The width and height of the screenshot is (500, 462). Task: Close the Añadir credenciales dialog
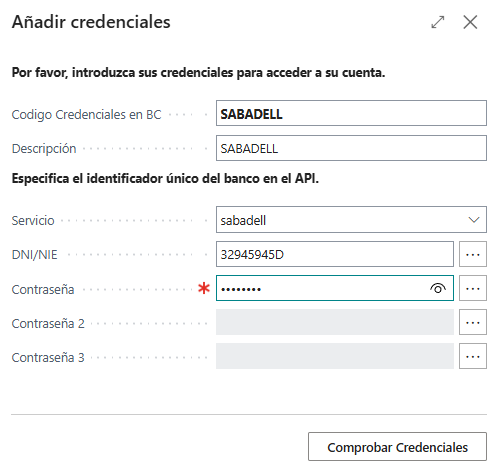click(x=470, y=22)
